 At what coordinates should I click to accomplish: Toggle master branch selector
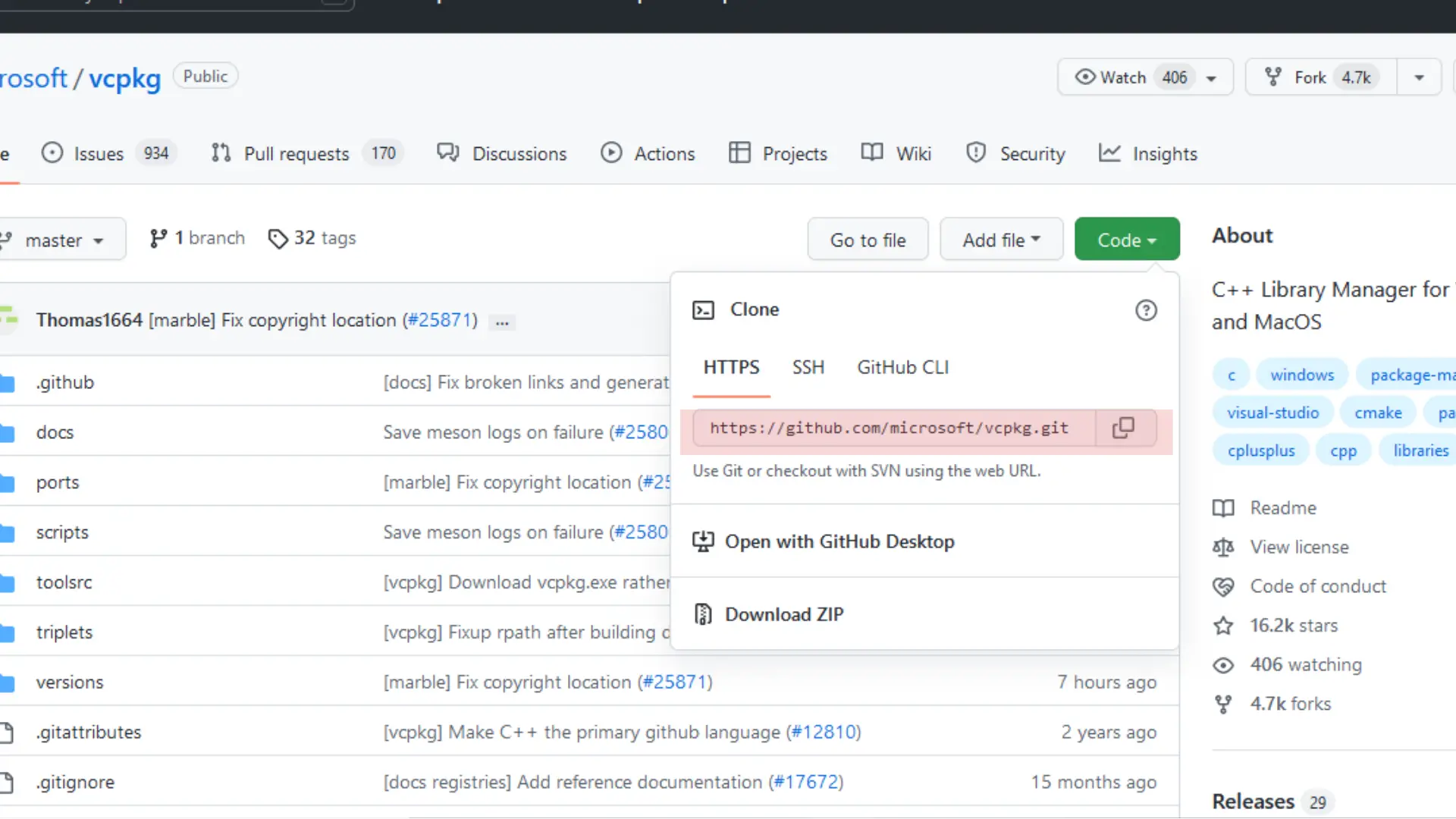[x=55, y=240]
